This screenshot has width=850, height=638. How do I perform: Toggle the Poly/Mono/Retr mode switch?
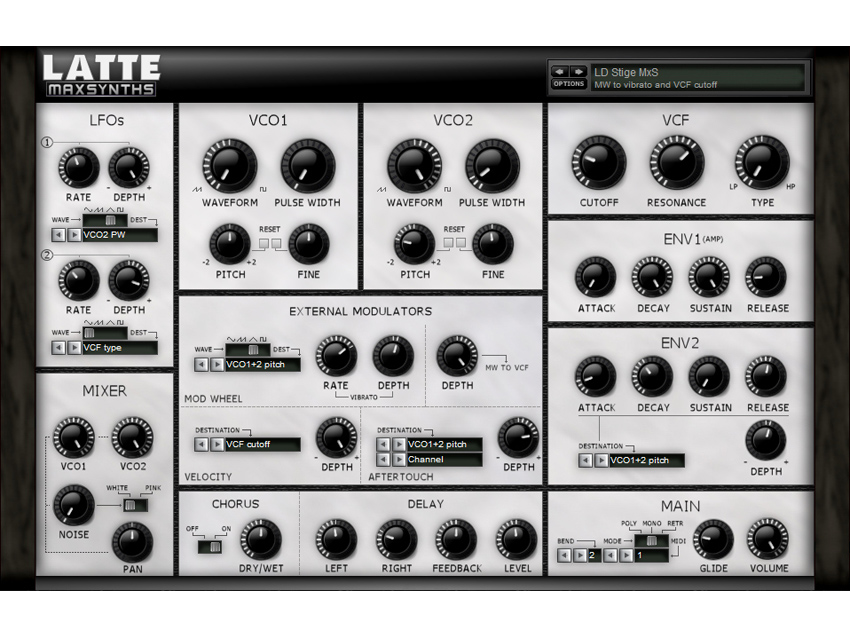652,541
